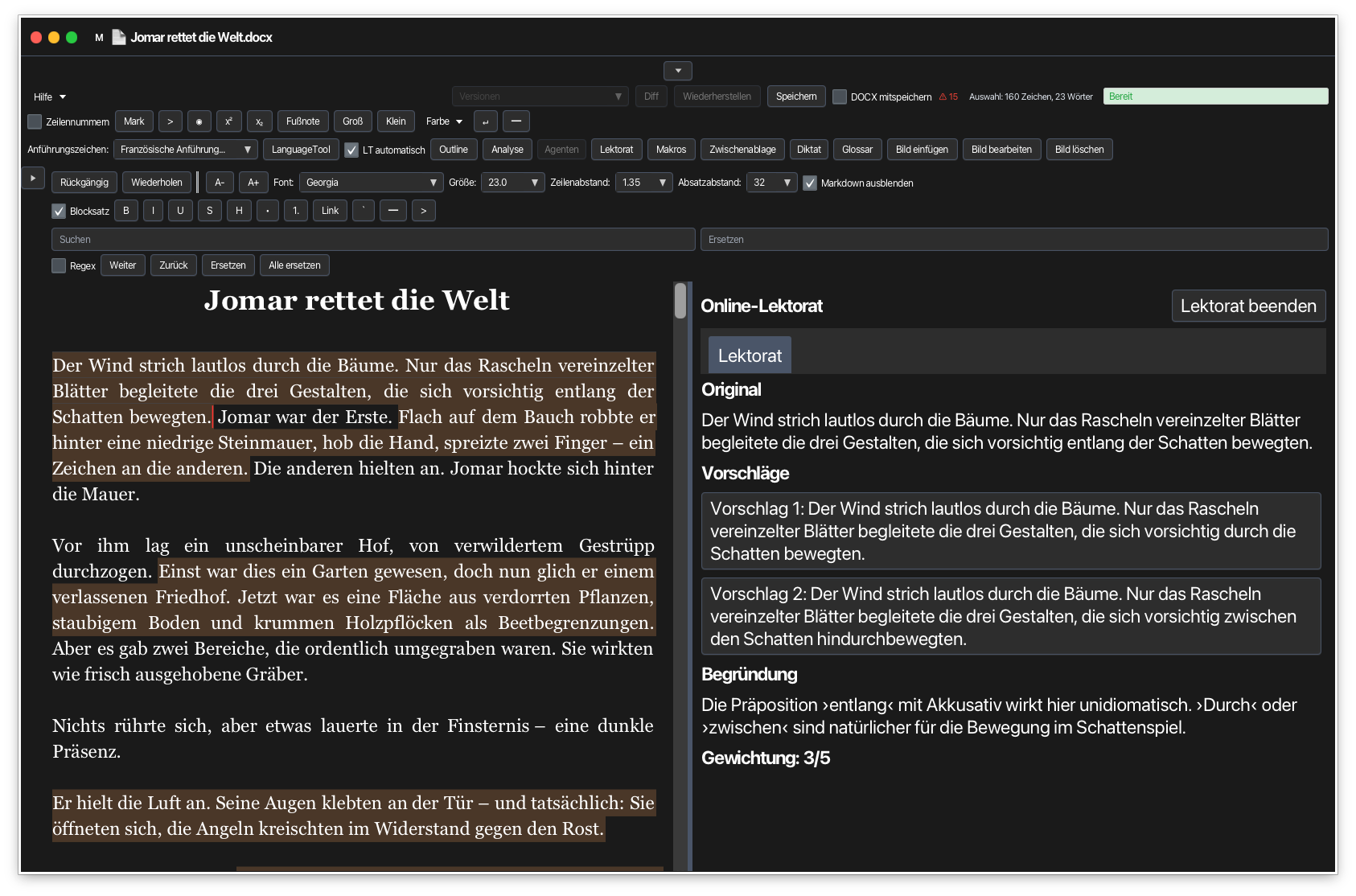Apply italic with the I button
The width and height of the screenshot is (1356, 896).
pyautogui.click(x=153, y=211)
